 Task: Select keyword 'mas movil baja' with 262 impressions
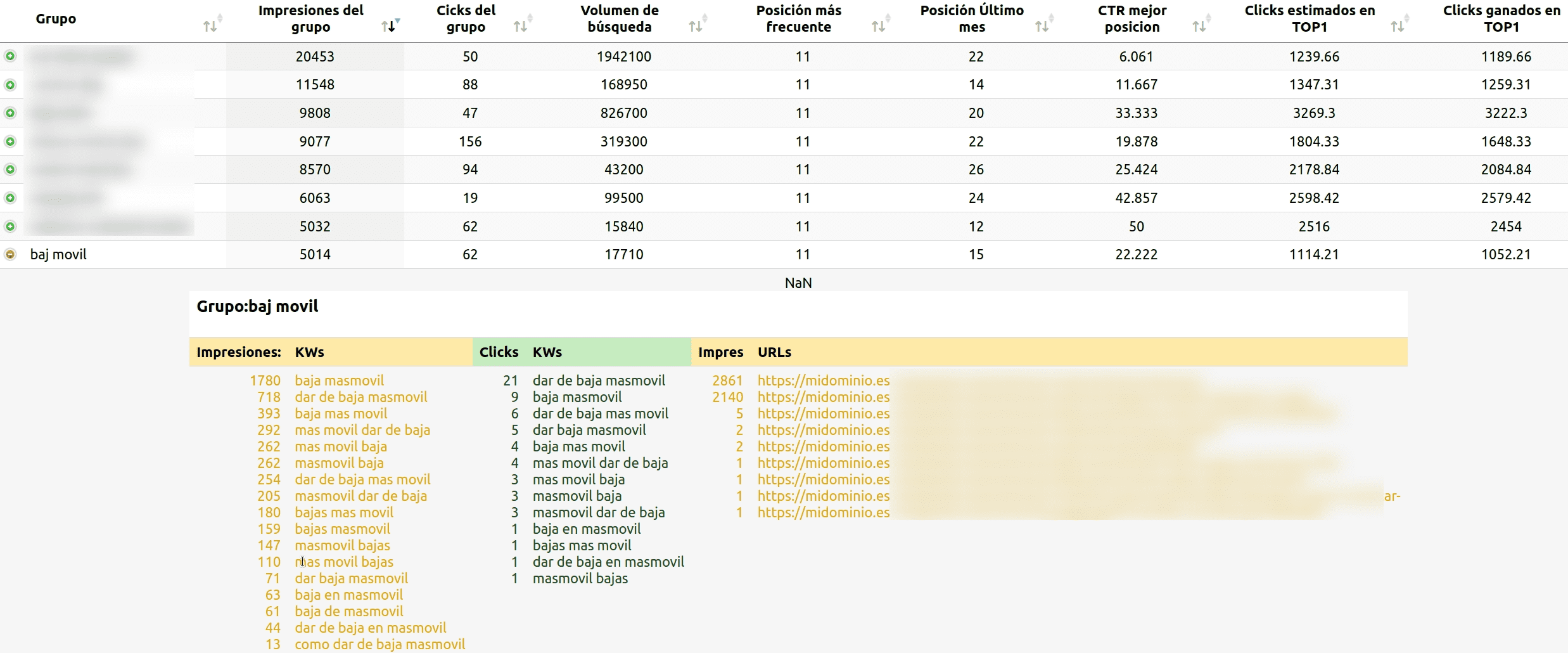click(x=341, y=446)
